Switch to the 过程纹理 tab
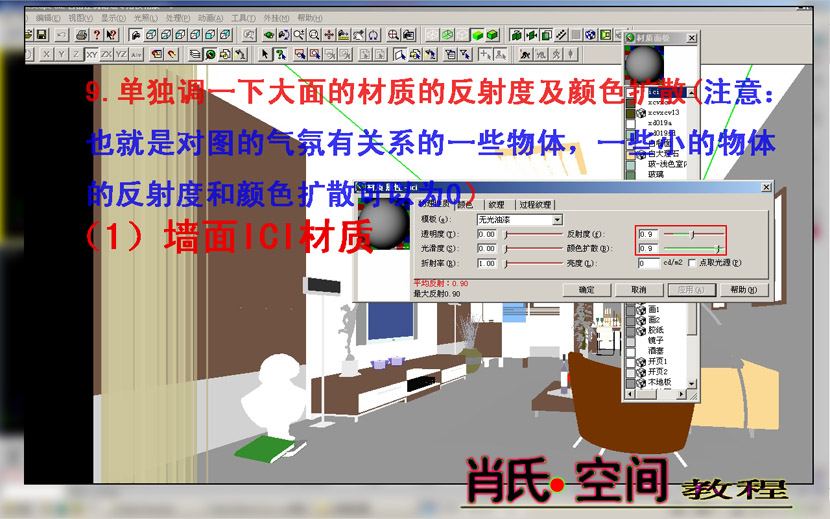 [x=535, y=204]
